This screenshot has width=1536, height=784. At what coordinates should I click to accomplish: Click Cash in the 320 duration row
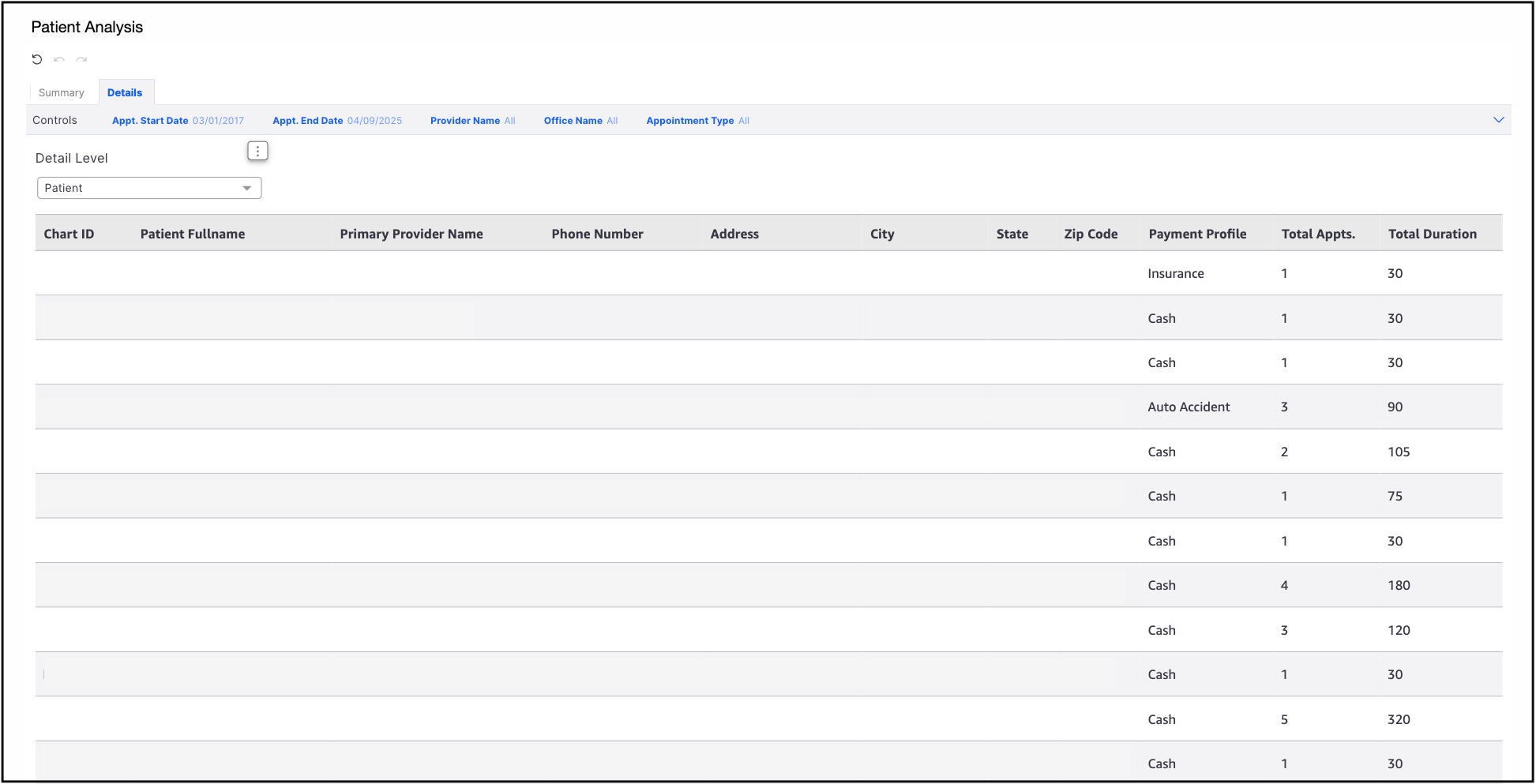(1162, 719)
